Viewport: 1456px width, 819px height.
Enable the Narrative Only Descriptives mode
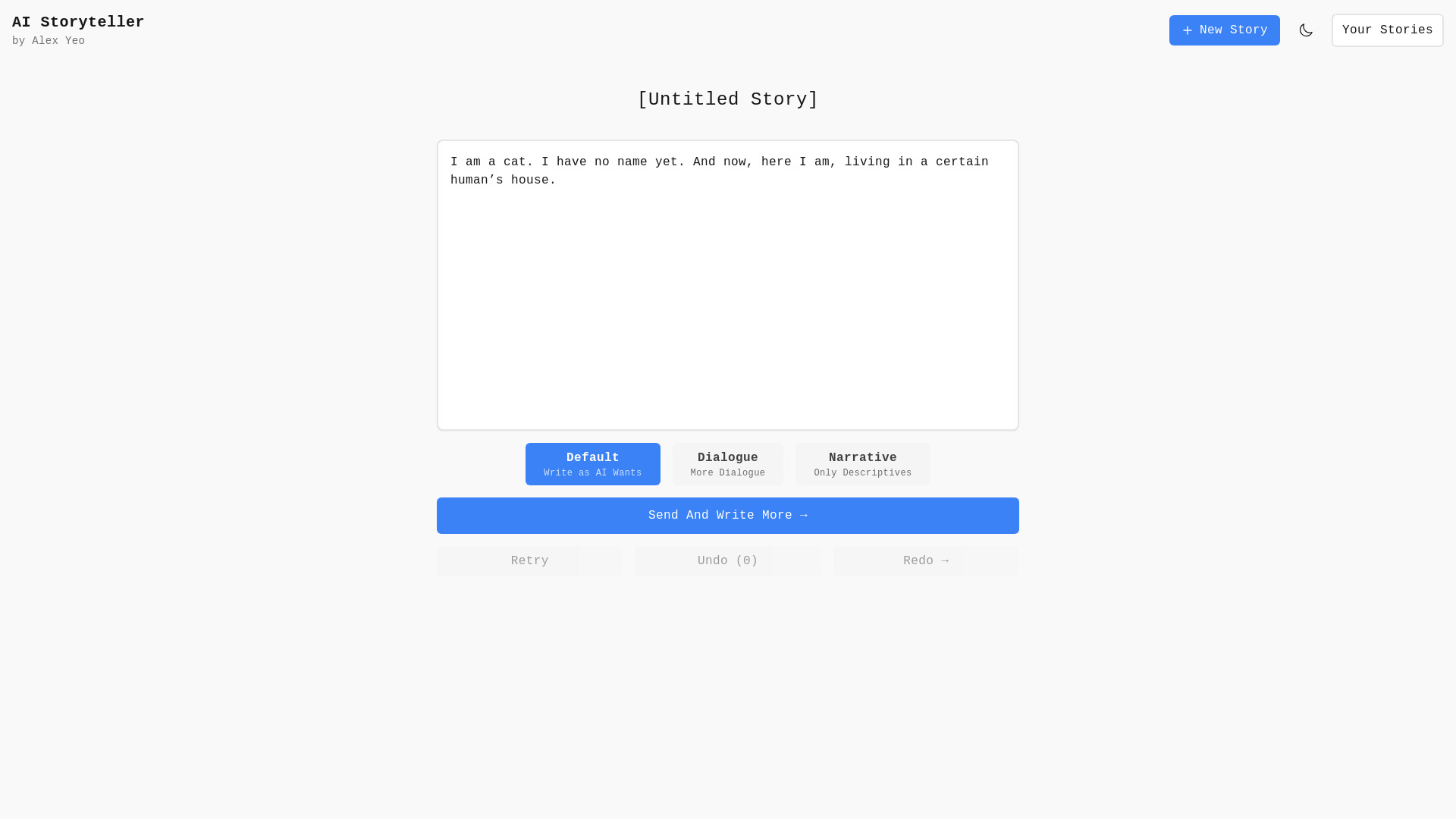(863, 463)
